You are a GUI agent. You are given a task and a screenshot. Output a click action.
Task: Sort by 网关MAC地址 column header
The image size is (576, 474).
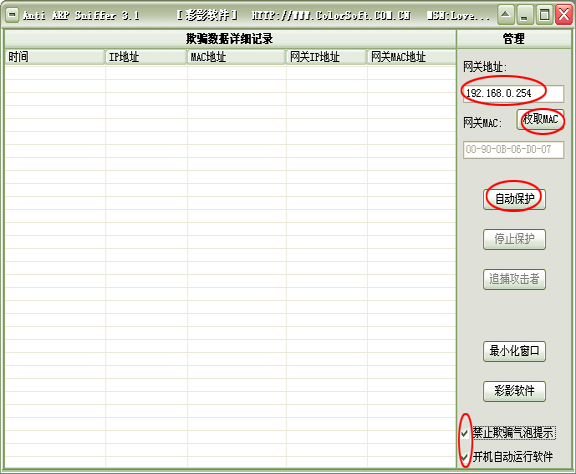click(412, 57)
